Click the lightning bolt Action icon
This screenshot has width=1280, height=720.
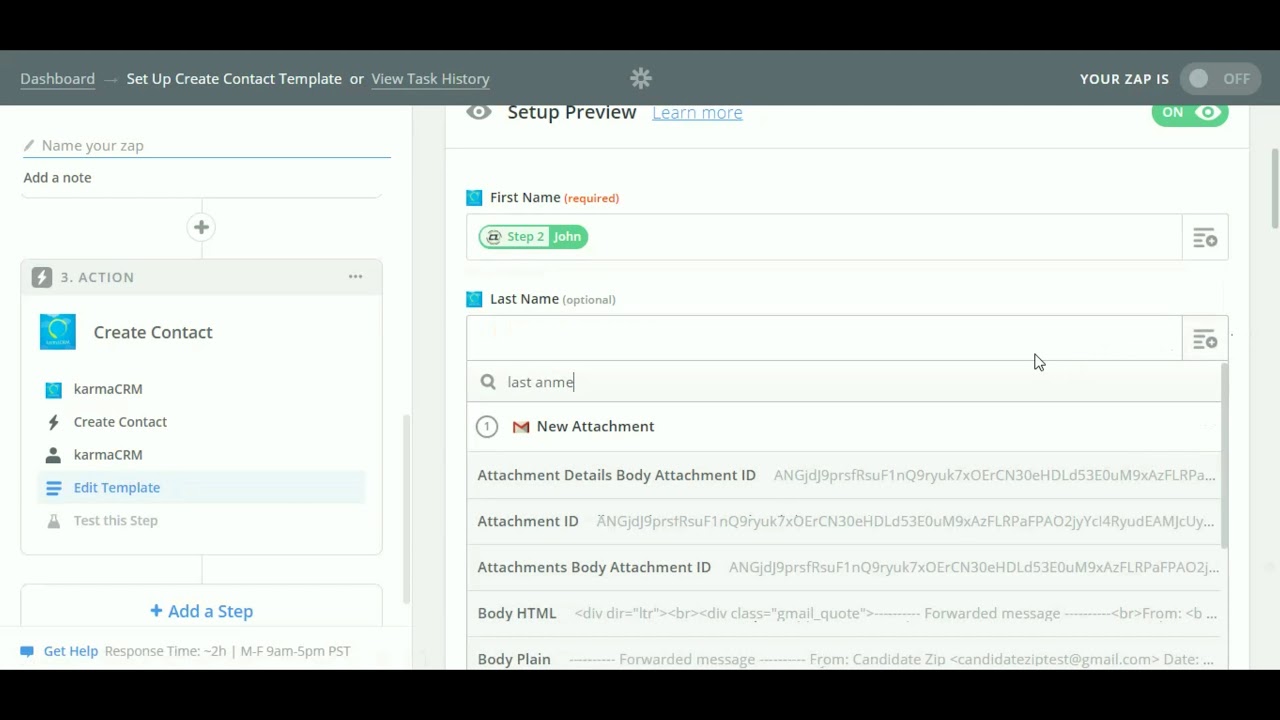coord(41,277)
